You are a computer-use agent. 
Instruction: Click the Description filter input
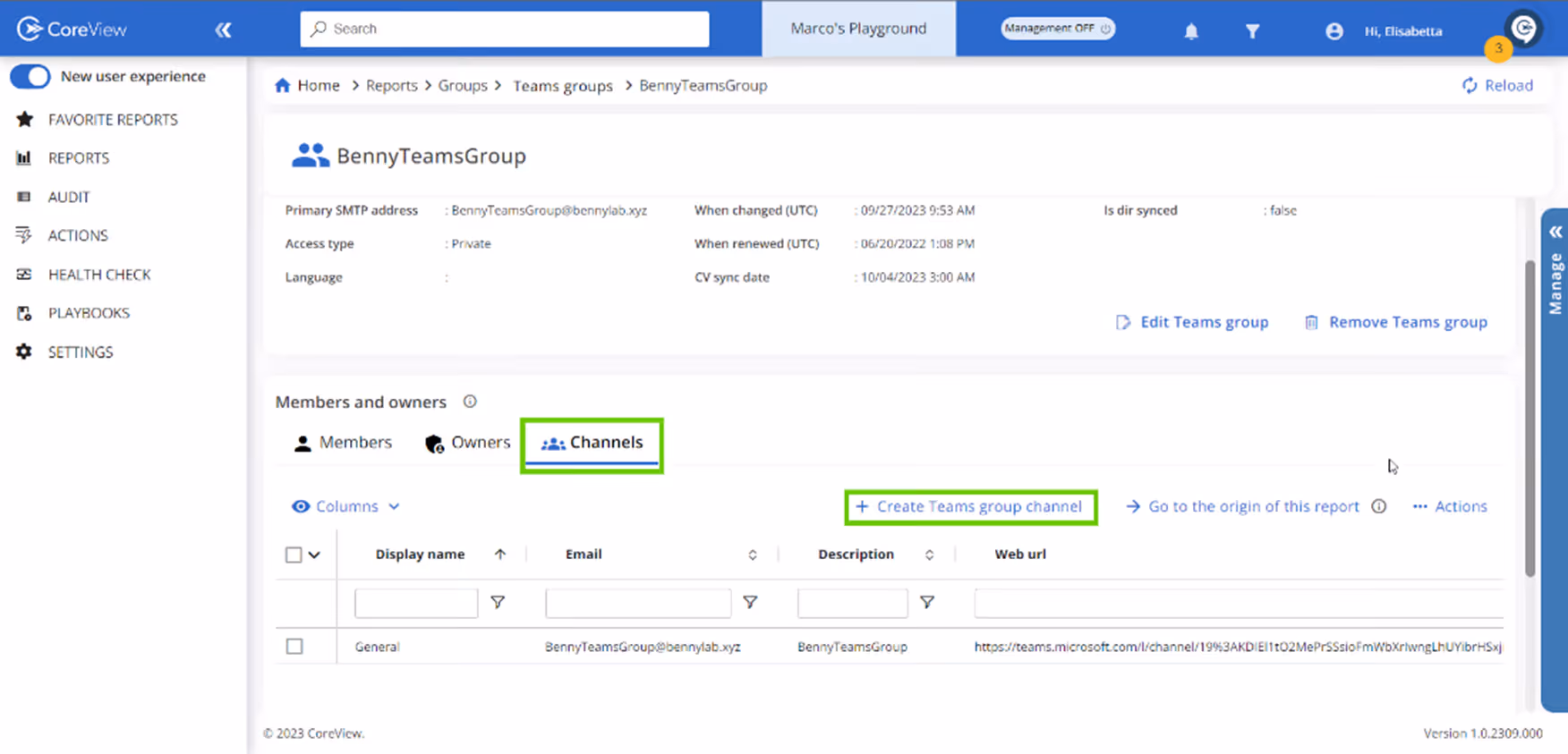852,603
